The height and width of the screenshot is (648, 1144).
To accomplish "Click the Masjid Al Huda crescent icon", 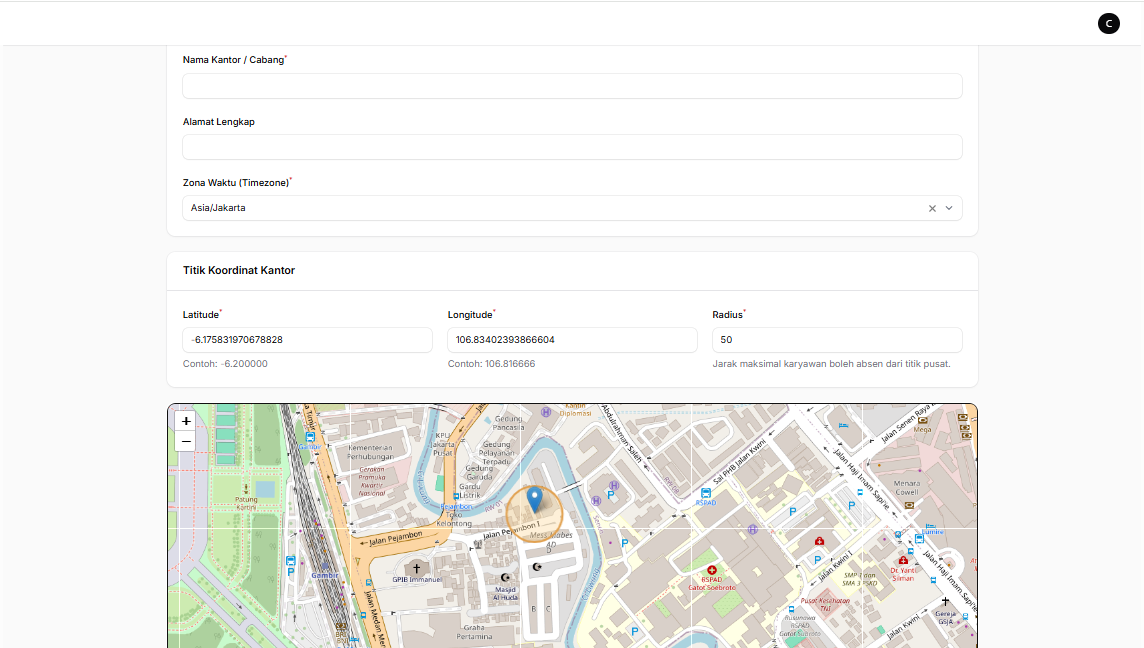I will (x=505, y=577).
